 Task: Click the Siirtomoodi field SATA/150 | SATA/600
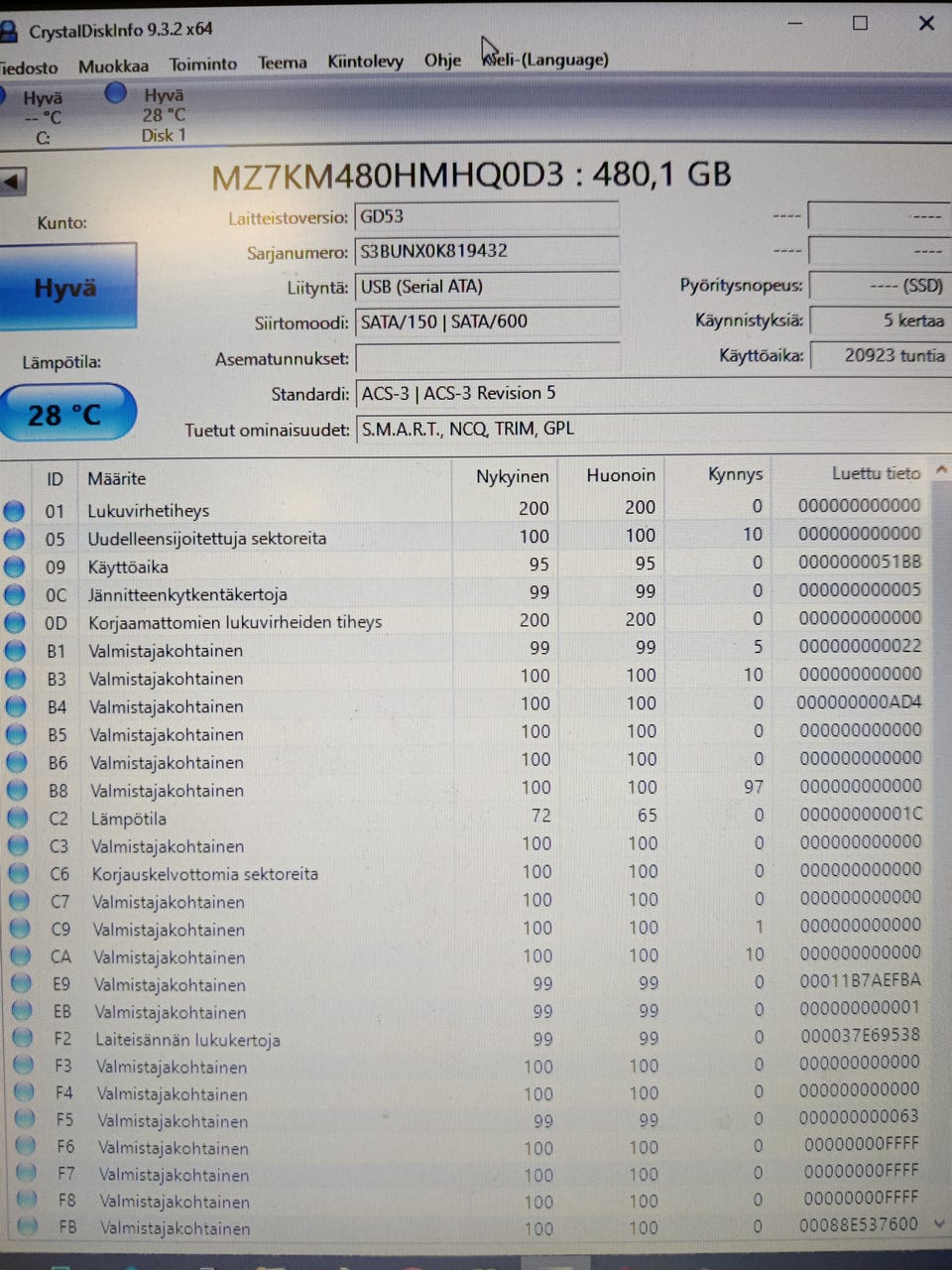tap(487, 322)
